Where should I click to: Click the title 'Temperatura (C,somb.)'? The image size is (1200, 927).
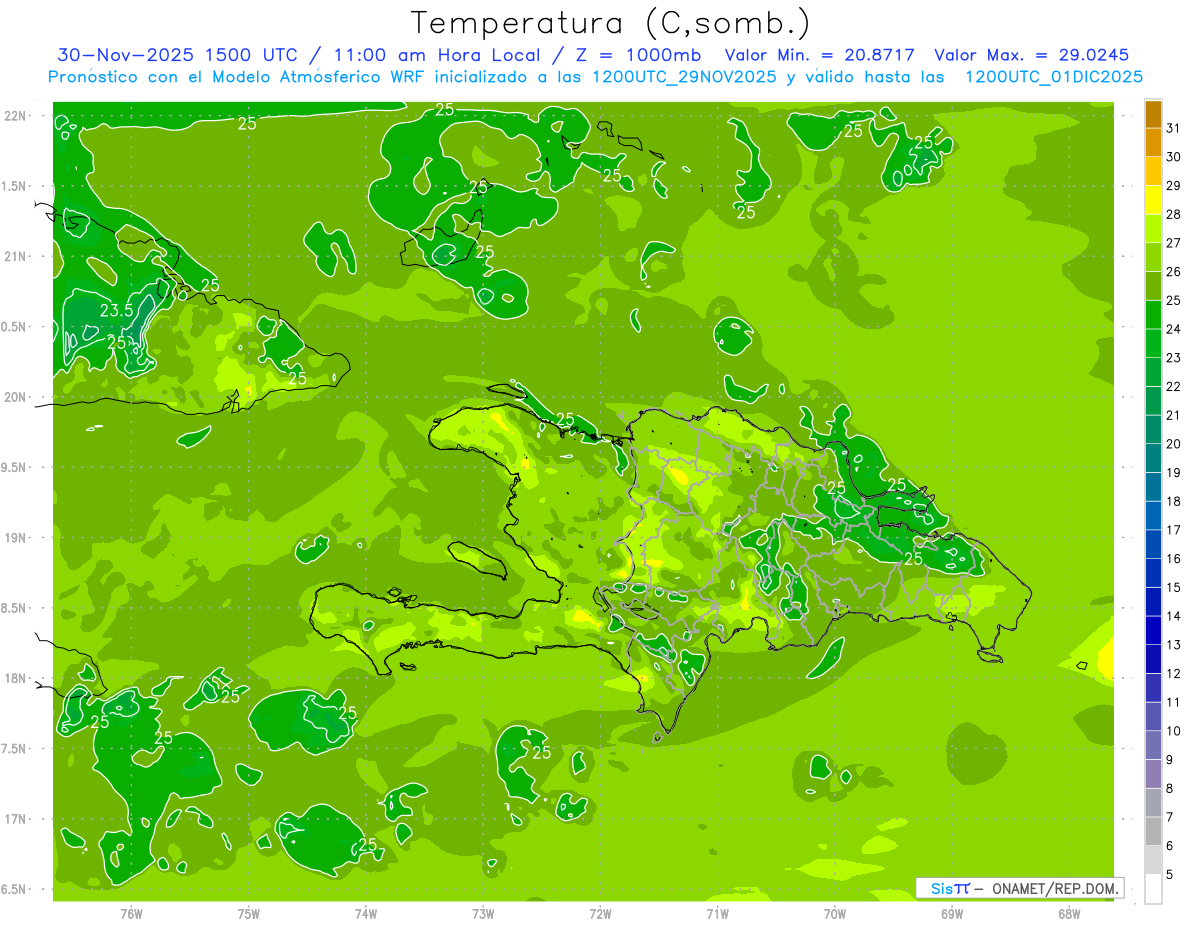(611, 23)
